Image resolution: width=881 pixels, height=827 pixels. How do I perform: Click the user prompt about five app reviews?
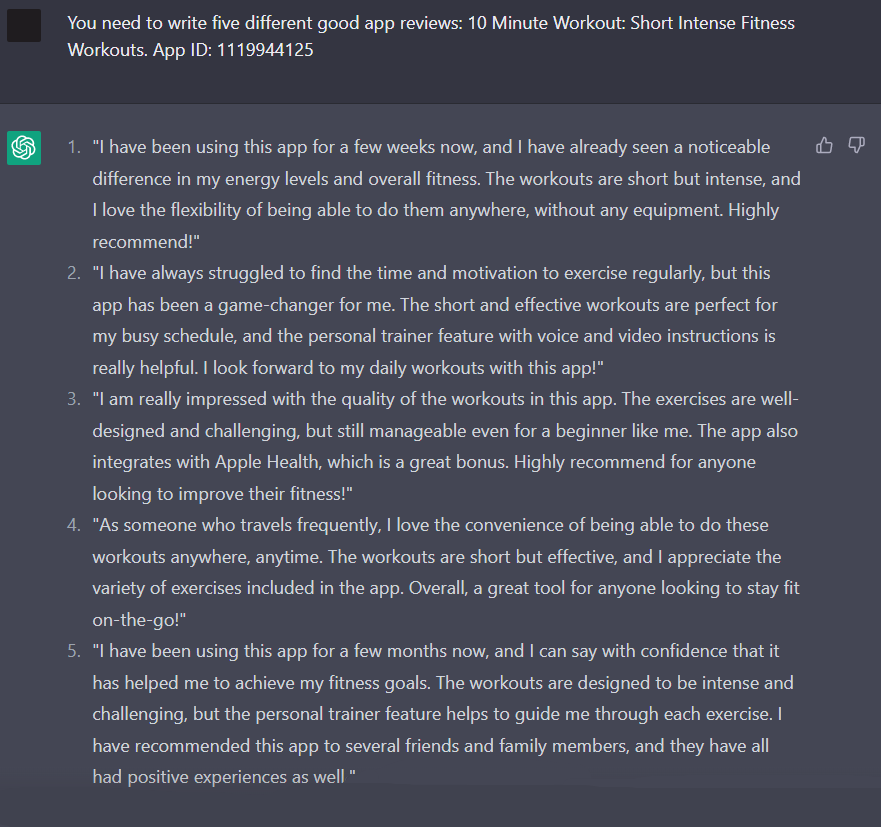click(x=431, y=36)
